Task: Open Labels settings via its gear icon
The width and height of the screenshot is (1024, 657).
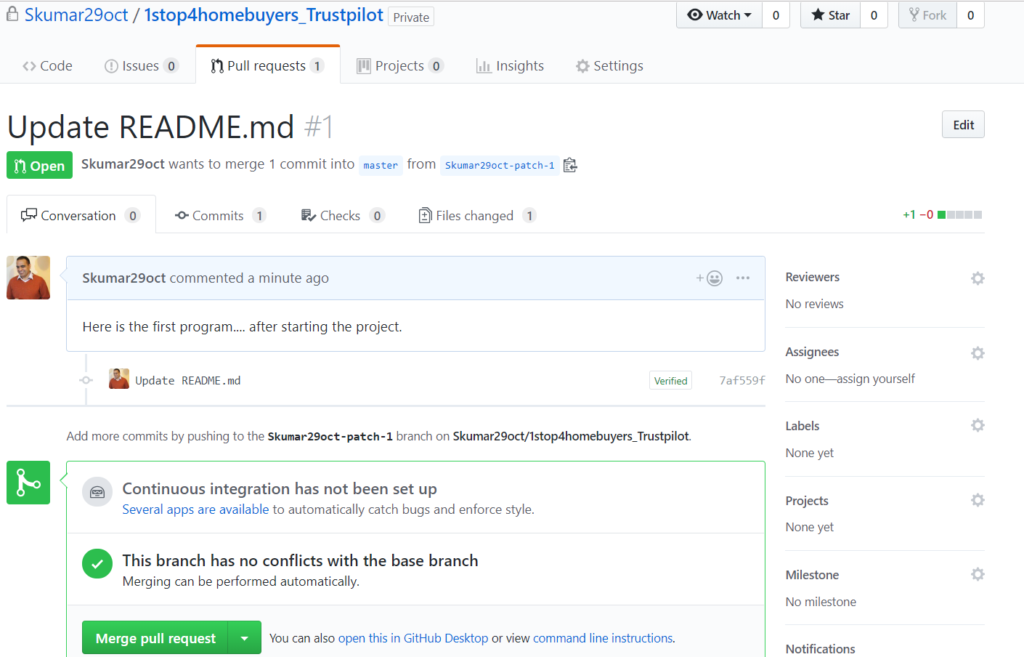Action: (x=977, y=425)
